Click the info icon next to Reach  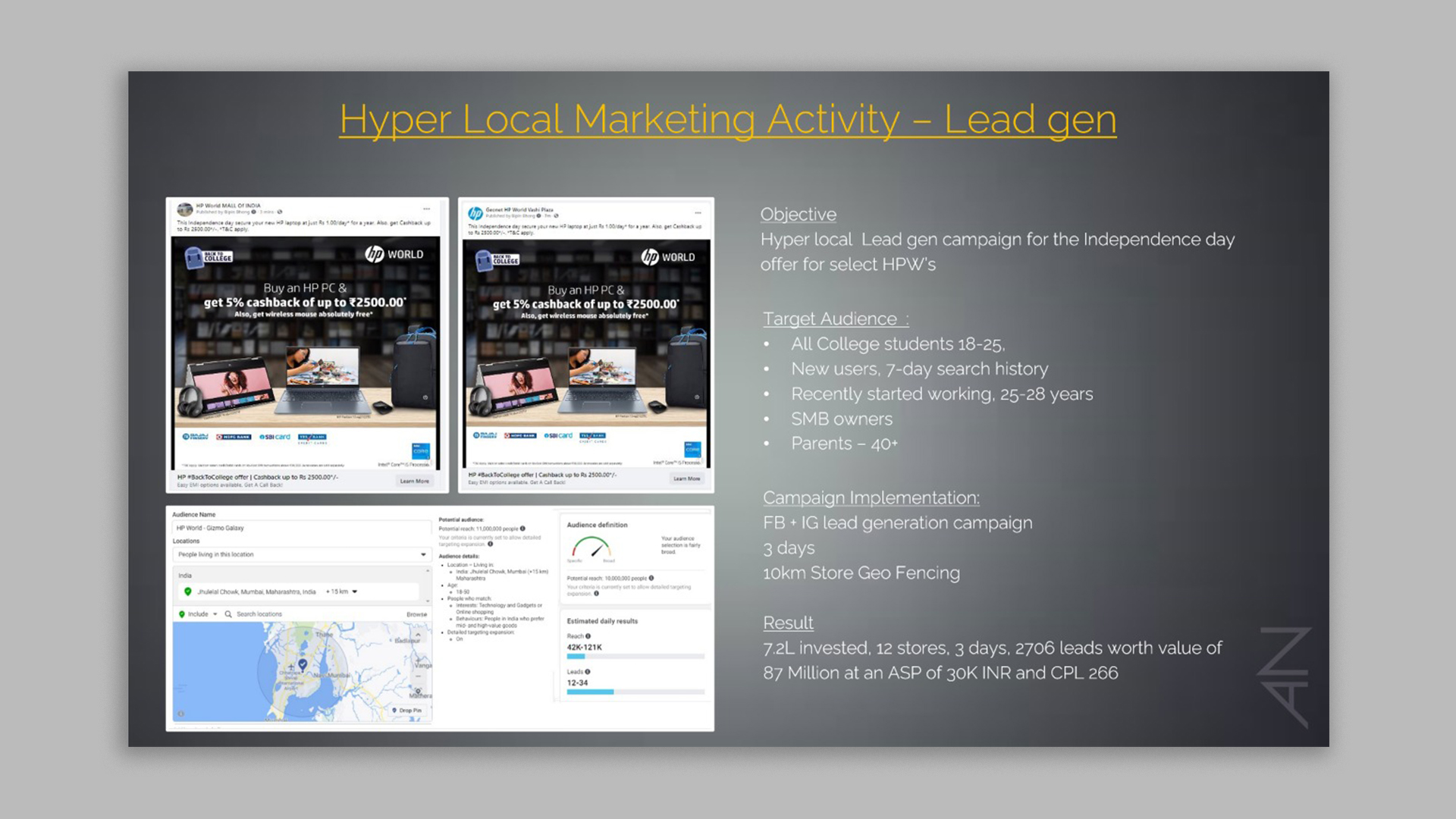(x=588, y=636)
